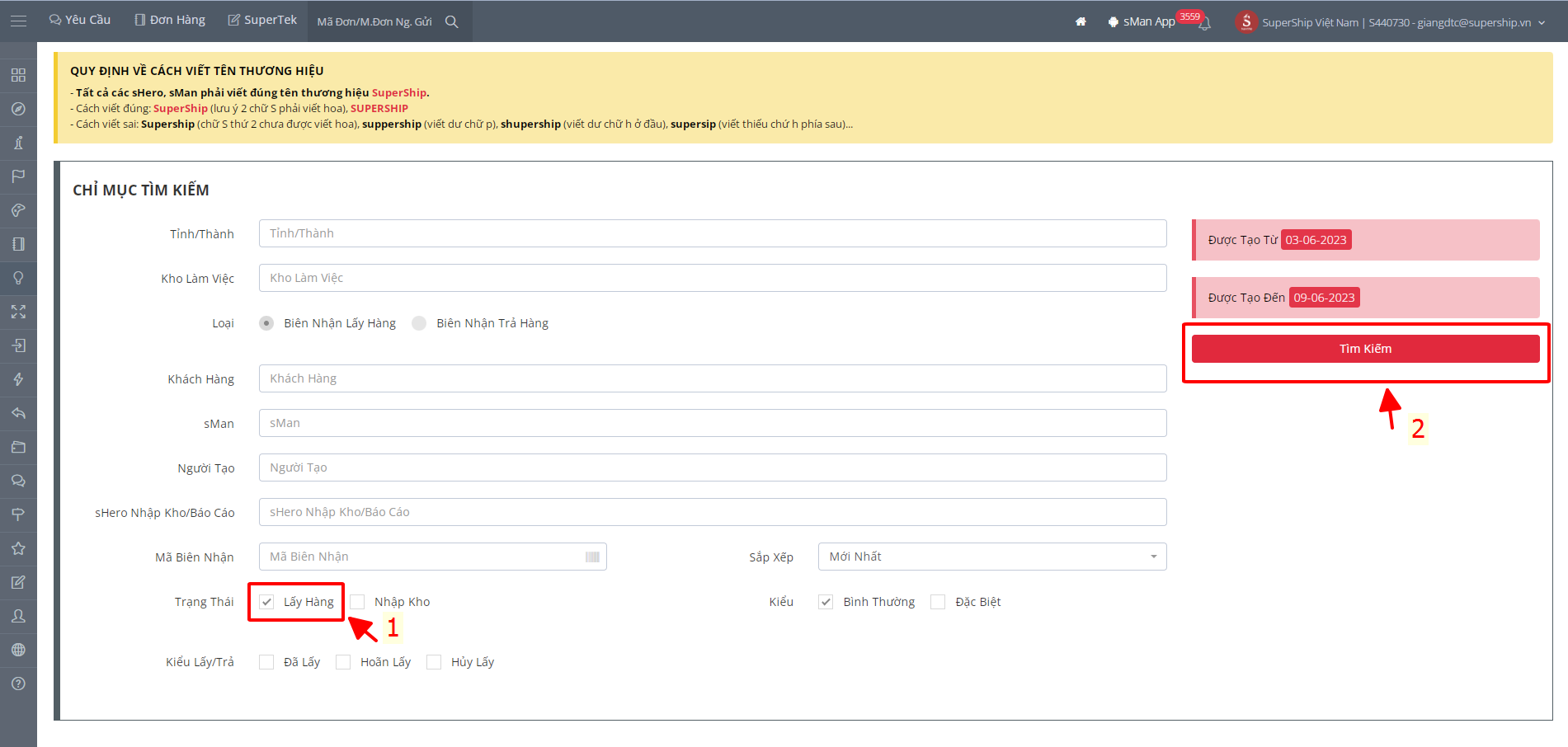Toggle the Nhập Kho status checkbox
This screenshot has width=1568, height=747.
click(x=357, y=602)
